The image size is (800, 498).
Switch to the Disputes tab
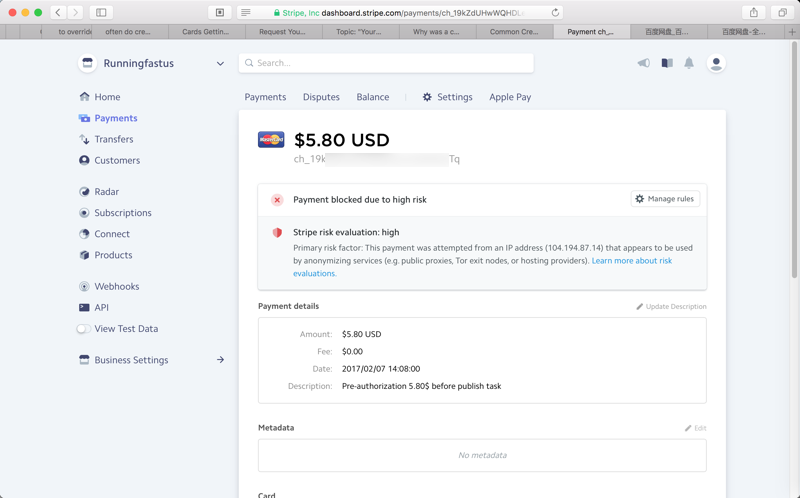321,97
